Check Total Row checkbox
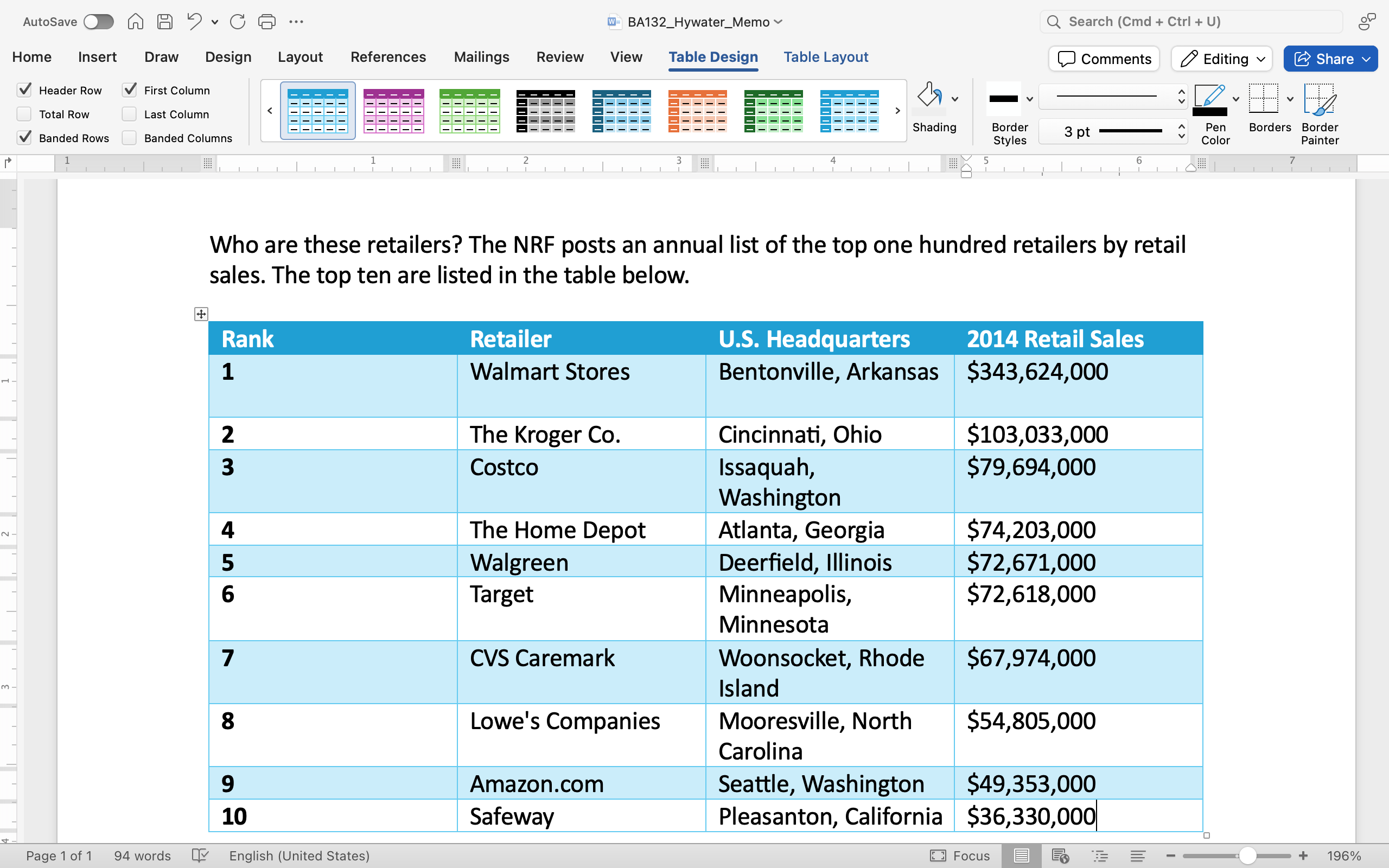The height and width of the screenshot is (868, 1389). point(24,114)
